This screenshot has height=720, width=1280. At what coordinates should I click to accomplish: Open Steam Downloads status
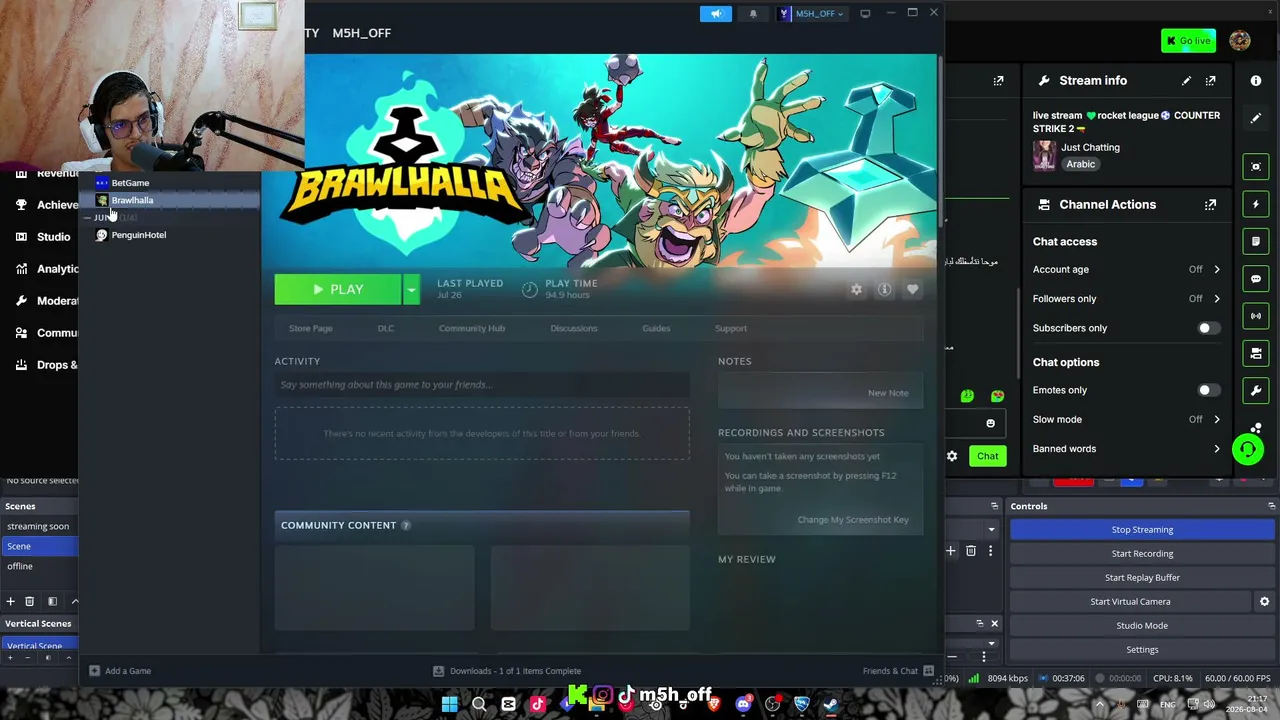click(507, 671)
